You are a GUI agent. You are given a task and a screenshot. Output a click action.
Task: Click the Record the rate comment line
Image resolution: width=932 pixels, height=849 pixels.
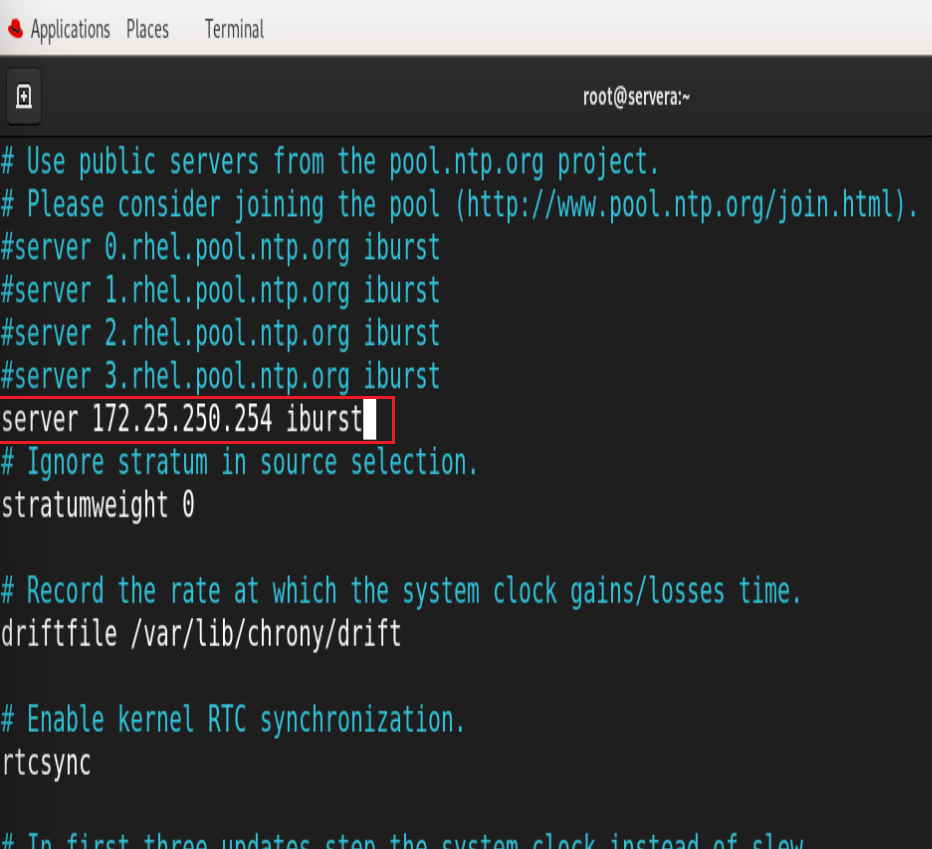coord(400,590)
